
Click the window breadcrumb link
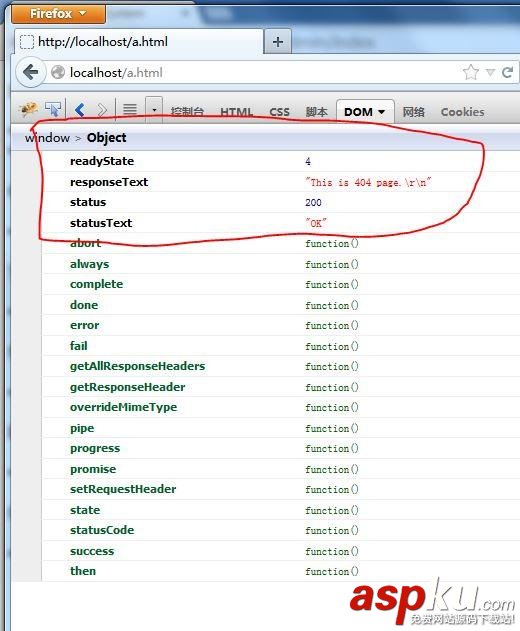coord(47,138)
